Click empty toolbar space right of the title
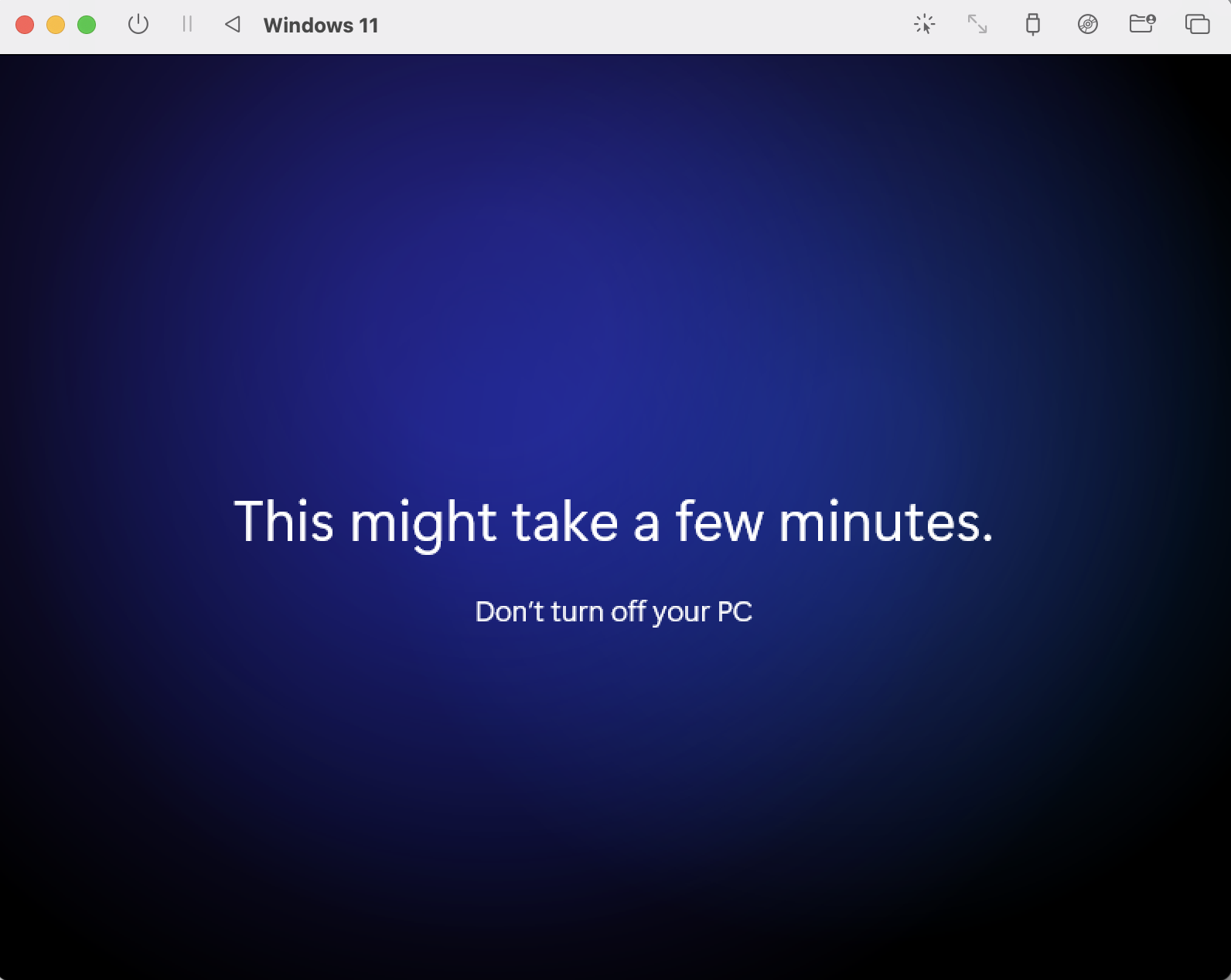 tap(642, 26)
